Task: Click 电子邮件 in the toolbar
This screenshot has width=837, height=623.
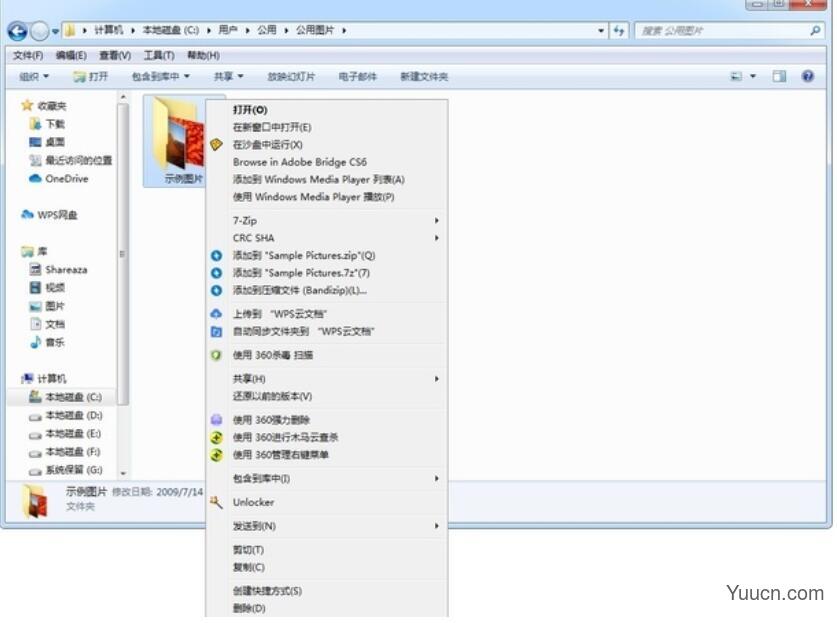Action: [x=358, y=77]
